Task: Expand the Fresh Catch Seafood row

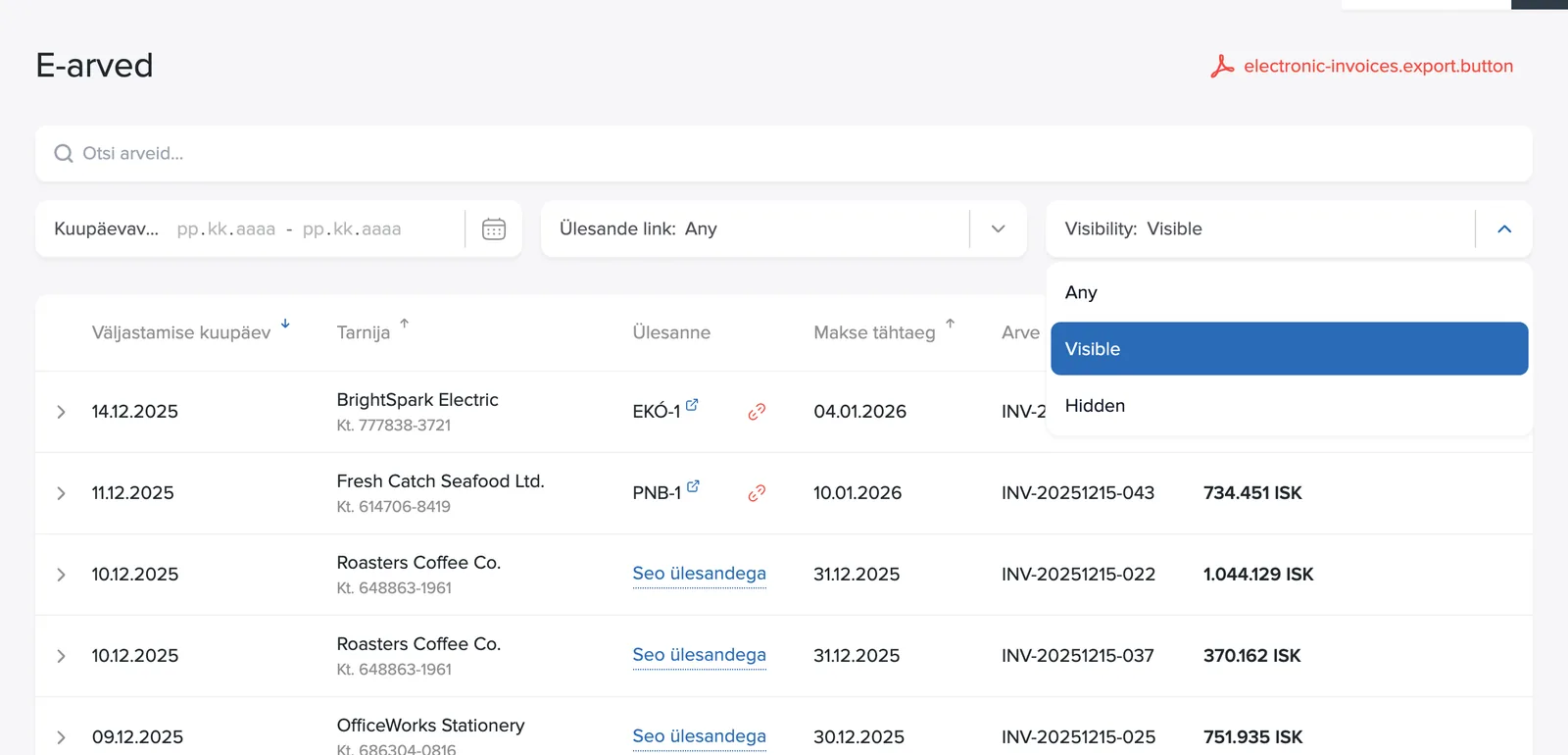Action: click(x=61, y=493)
